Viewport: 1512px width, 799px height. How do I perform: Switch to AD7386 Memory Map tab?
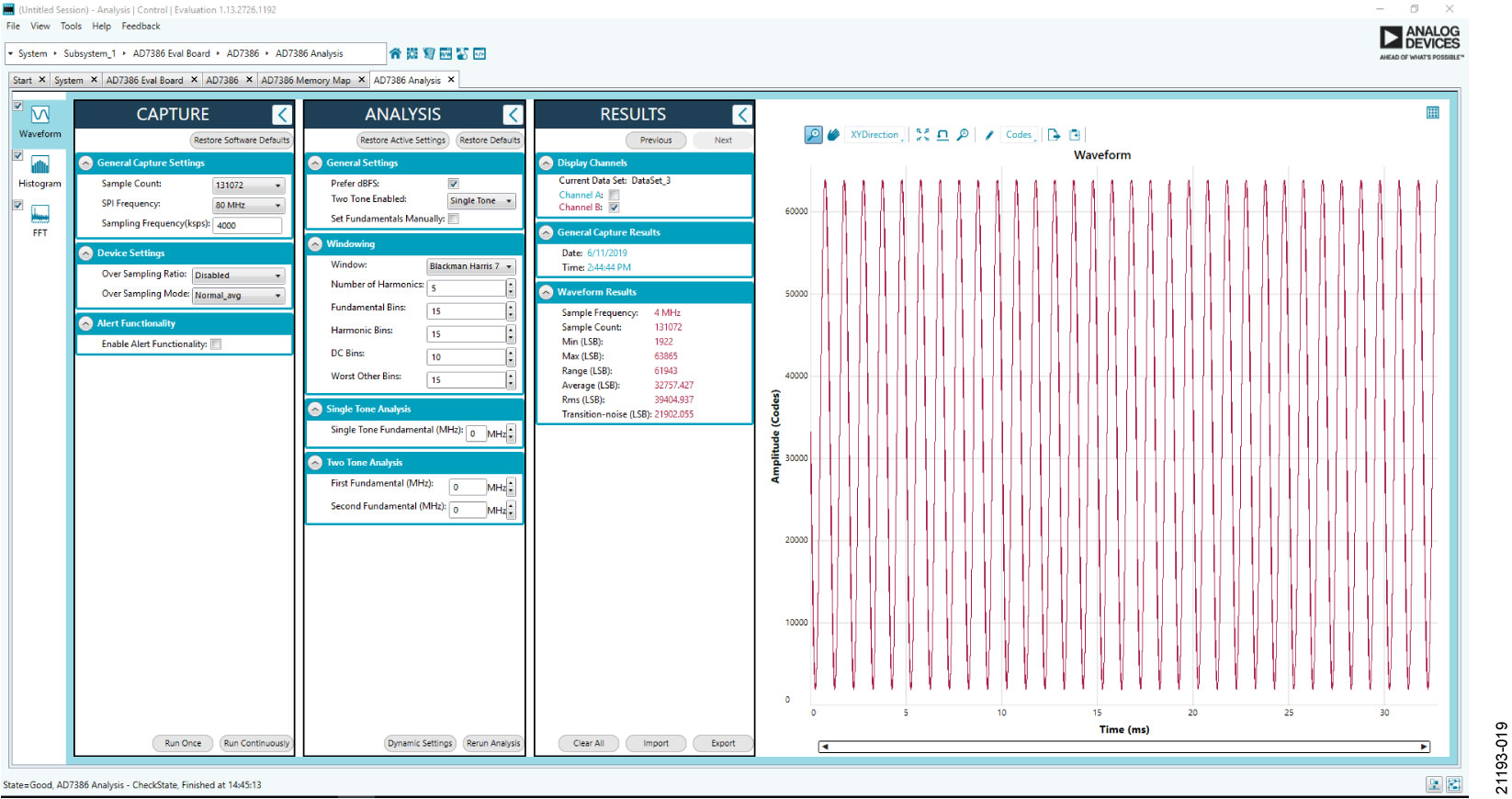306,81
